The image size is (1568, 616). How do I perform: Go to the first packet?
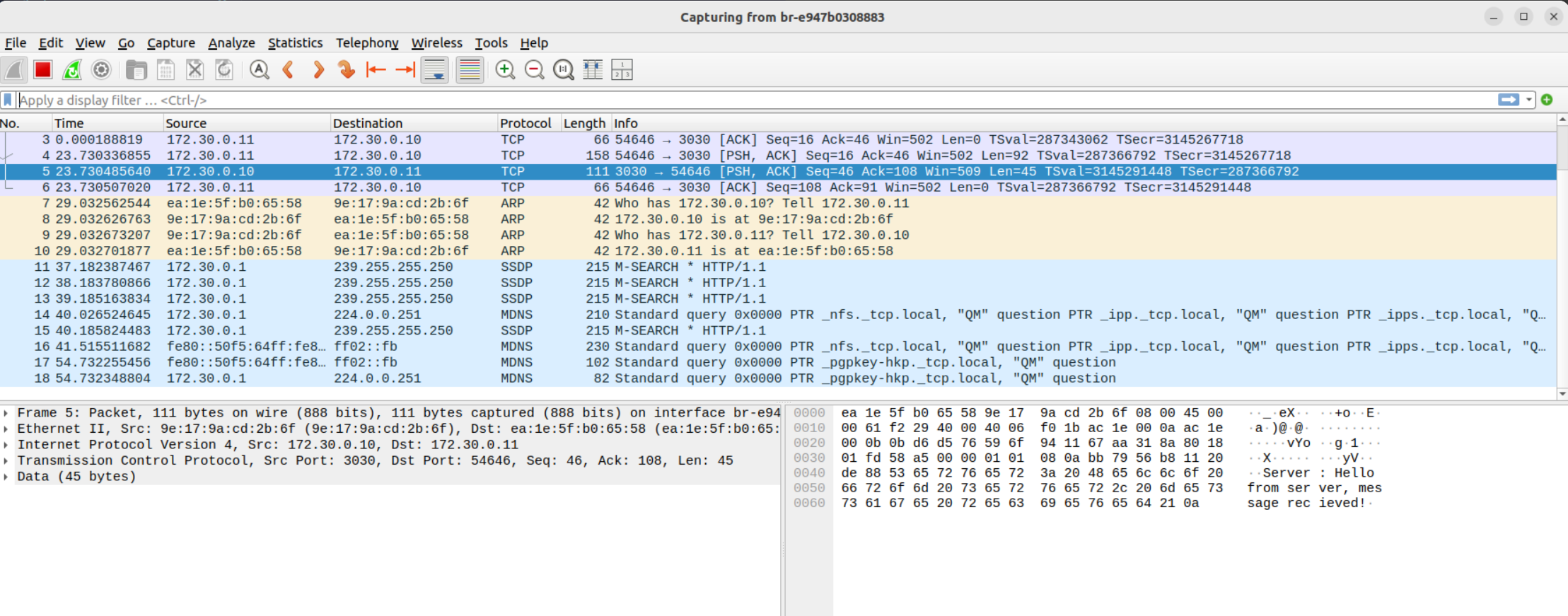click(376, 70)
